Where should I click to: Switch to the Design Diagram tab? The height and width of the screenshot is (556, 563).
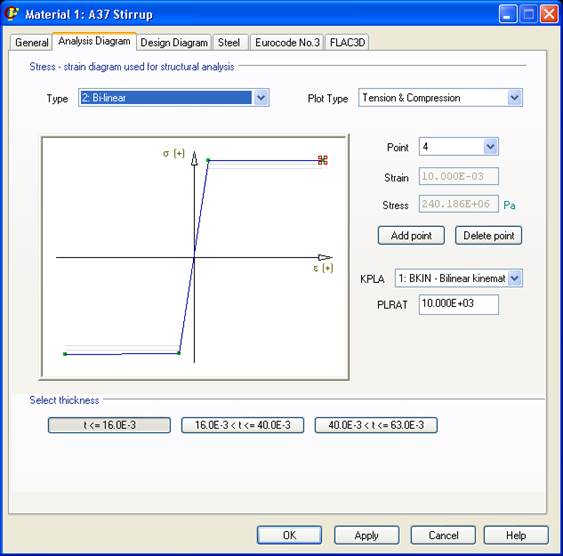174,42
